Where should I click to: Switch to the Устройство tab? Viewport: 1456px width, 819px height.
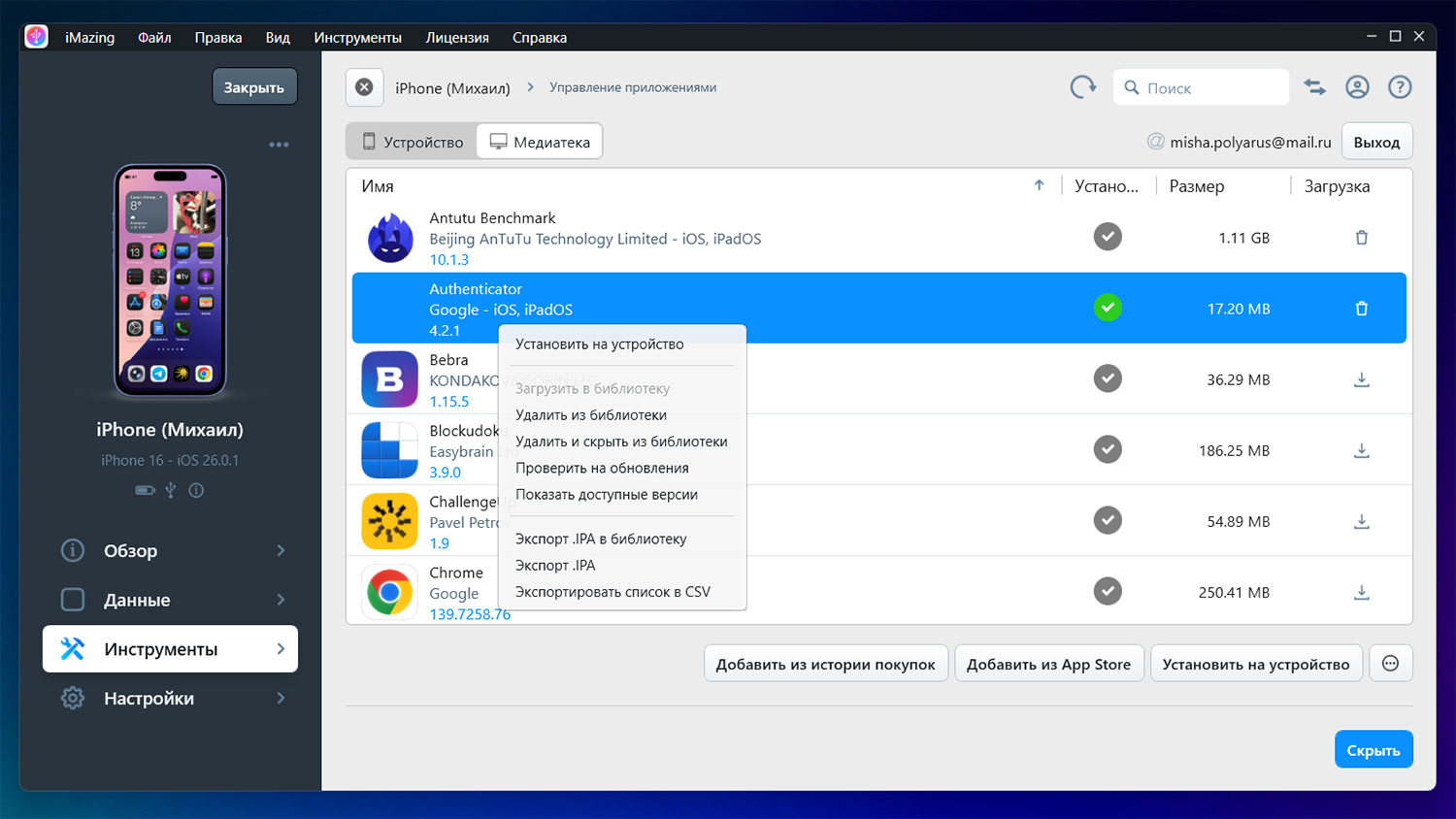[413, 142]
